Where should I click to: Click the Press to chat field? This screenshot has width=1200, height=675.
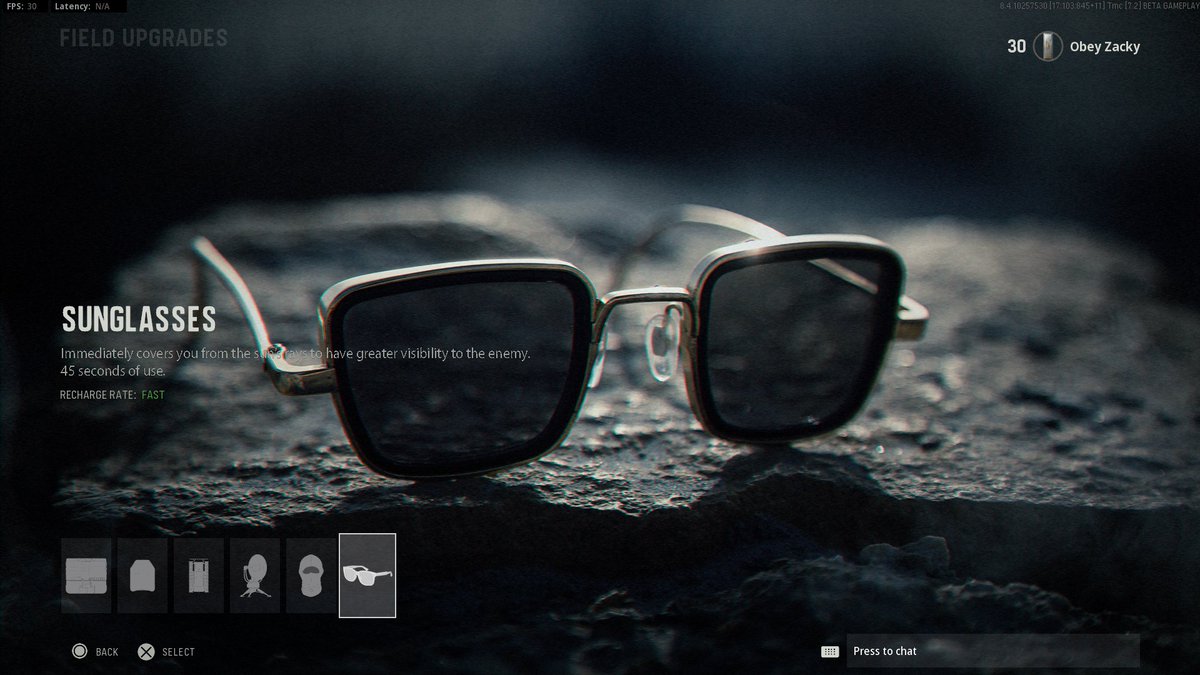pos(993,651)
